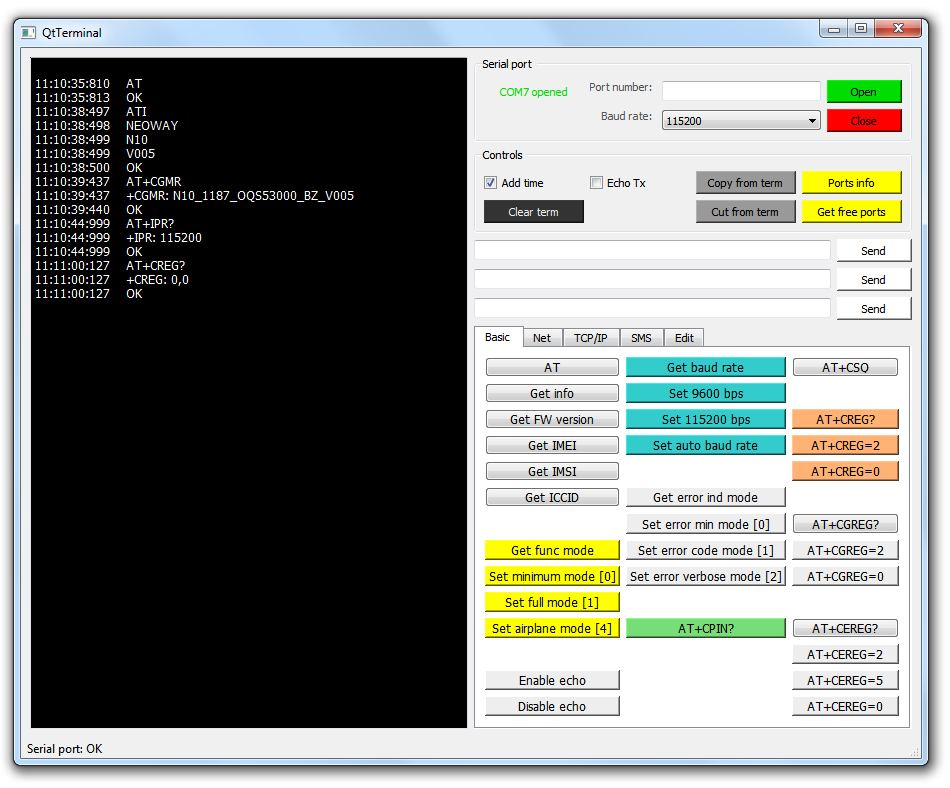Click the AT+CEREG=5 button
950x788 pixels.
(846, 681)
